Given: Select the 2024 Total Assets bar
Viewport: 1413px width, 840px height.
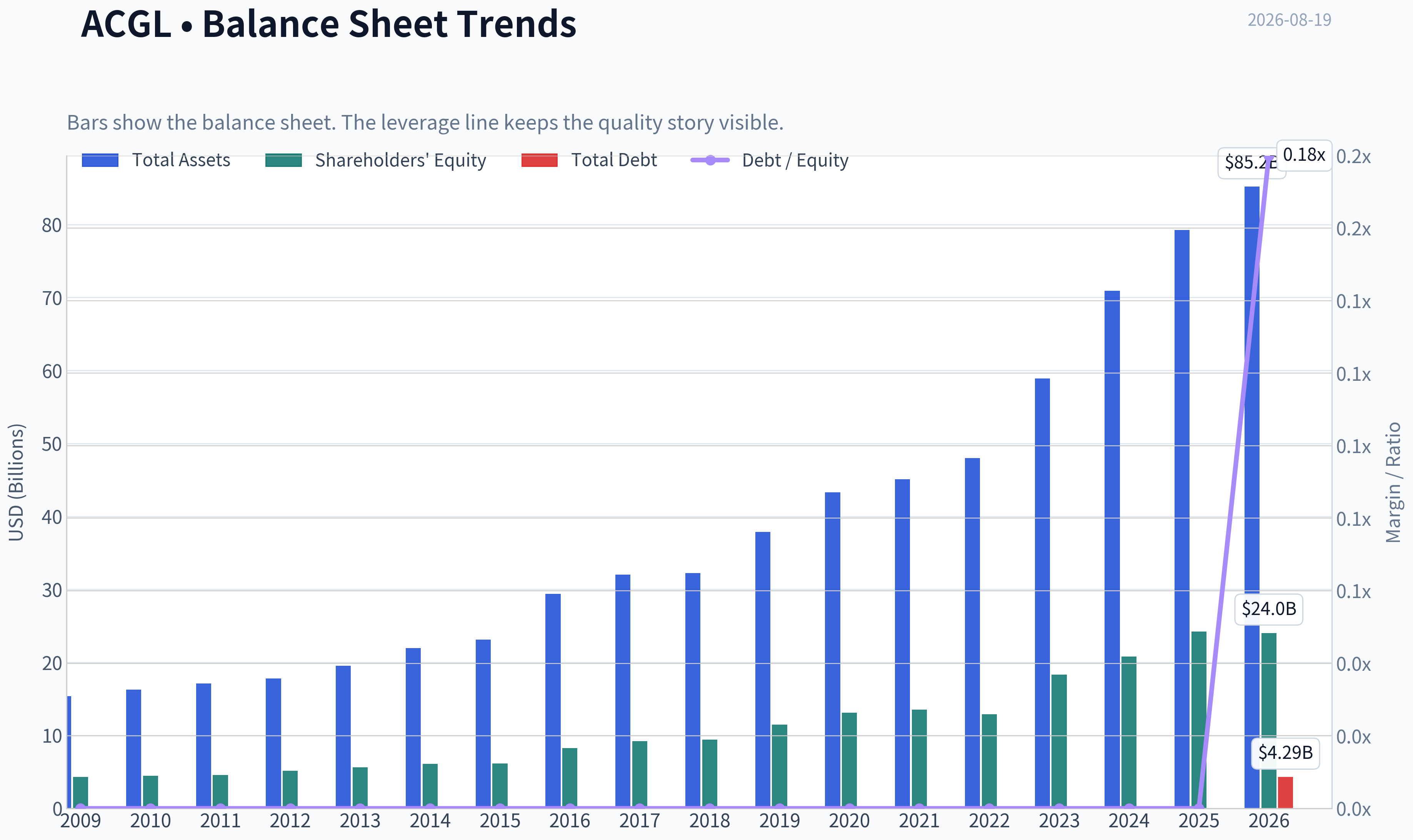Looking at the screenshot, I should (1112, 550).
